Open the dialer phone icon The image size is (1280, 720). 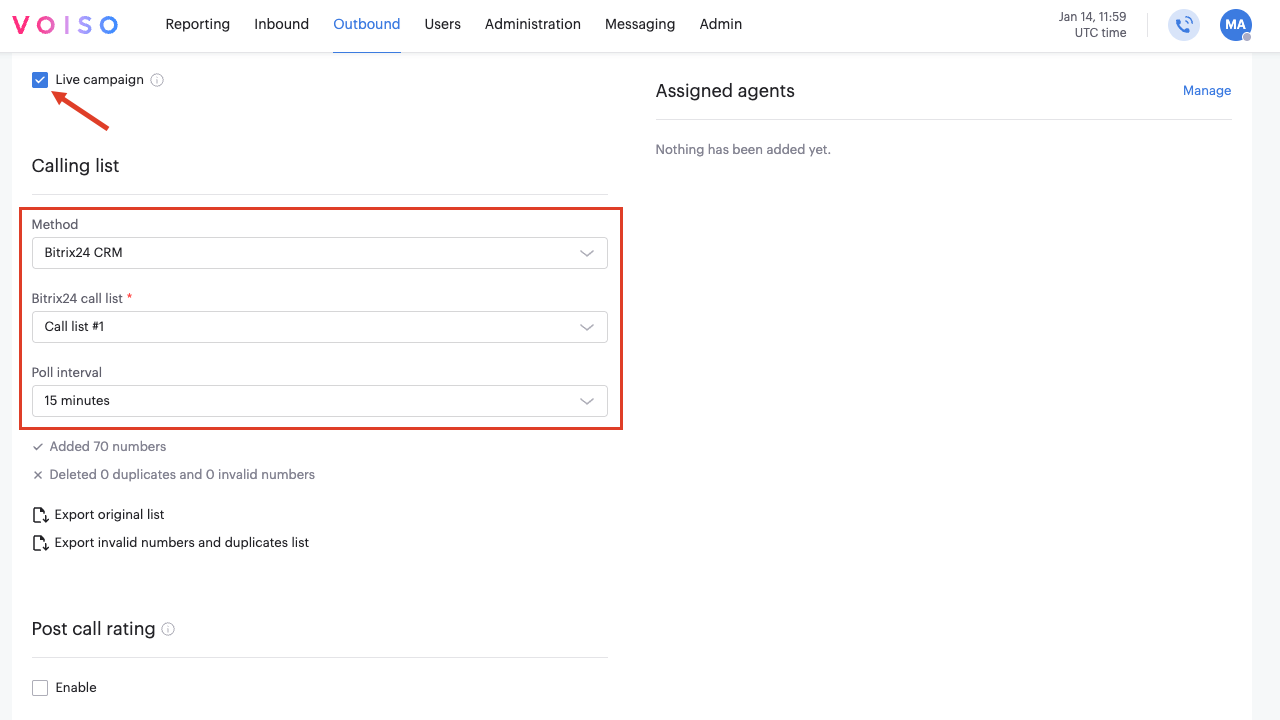pos(1183,25)
